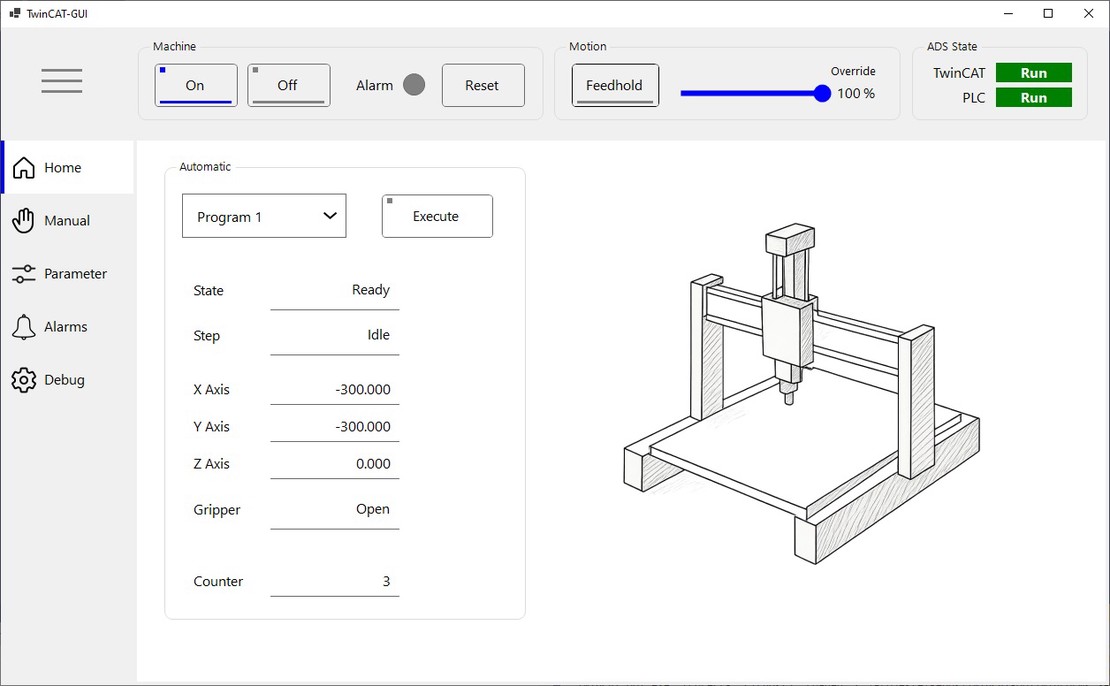The image size is (1110, 686).
Task: Click the Gripper label
Action: pyautogui.click(x=217, y=510)
